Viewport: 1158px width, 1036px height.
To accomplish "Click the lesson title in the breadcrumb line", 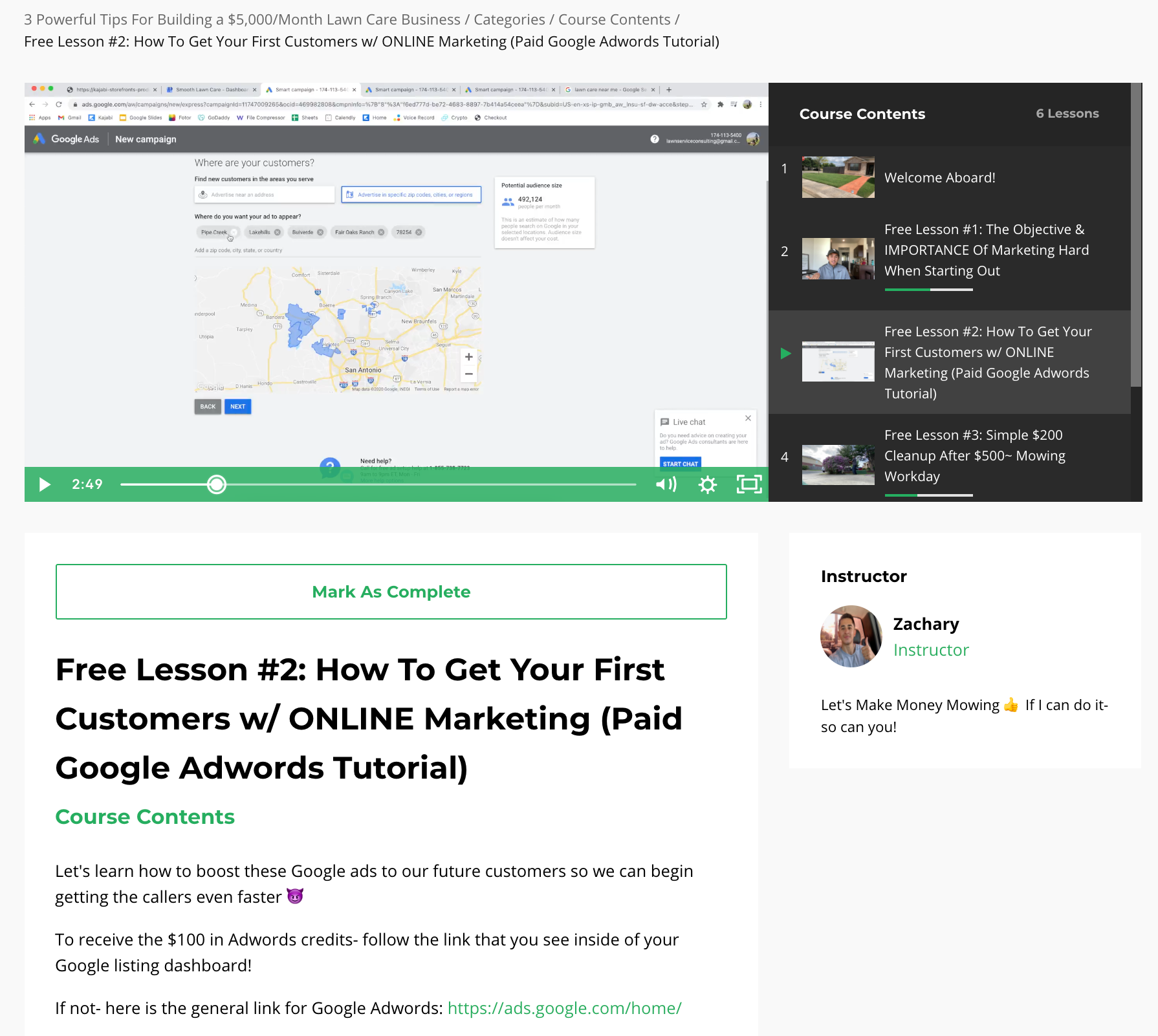I will coord(371,42).
